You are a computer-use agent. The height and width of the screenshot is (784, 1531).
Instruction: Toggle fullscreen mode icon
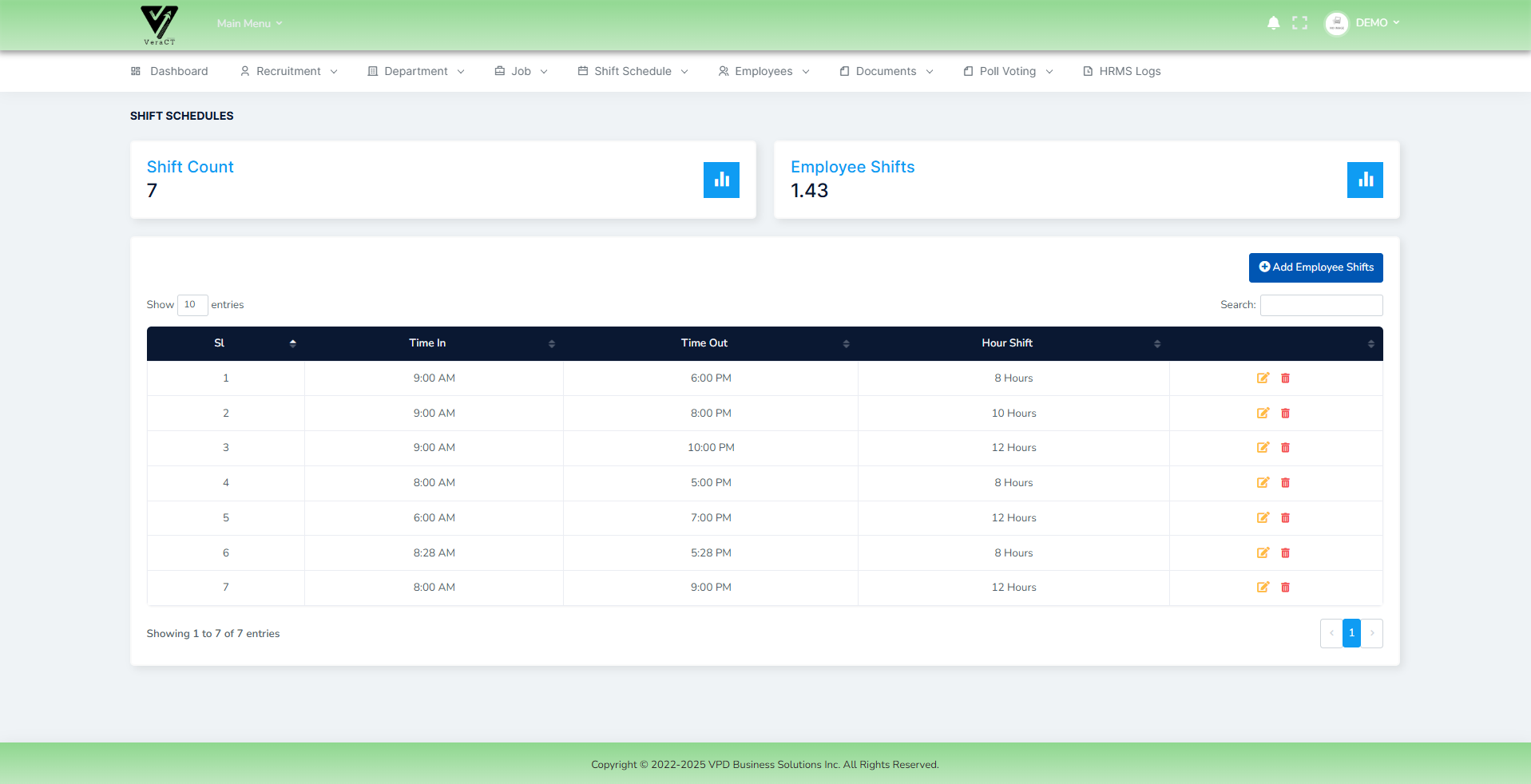1299,23
